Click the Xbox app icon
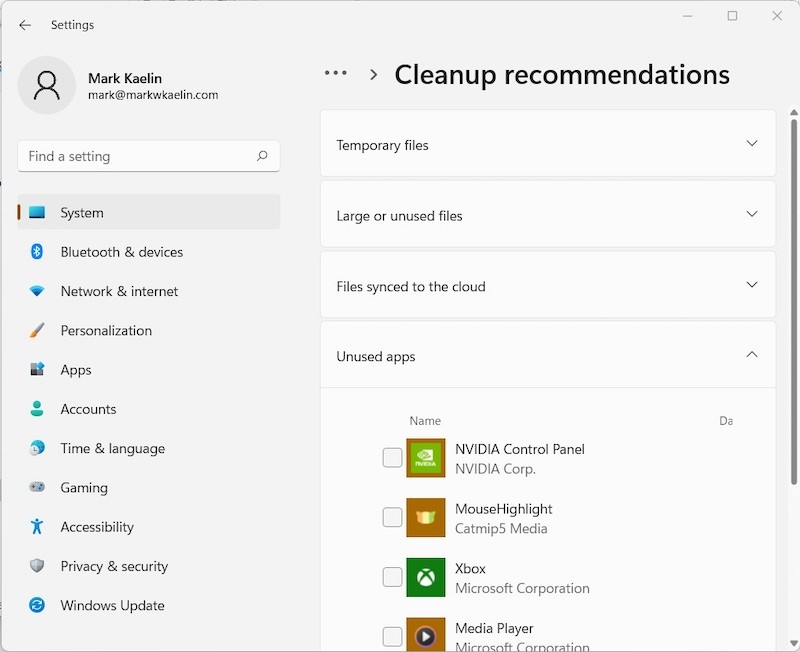Image resolution: width=800 pixels, height=652 pixels. (425, 578)
